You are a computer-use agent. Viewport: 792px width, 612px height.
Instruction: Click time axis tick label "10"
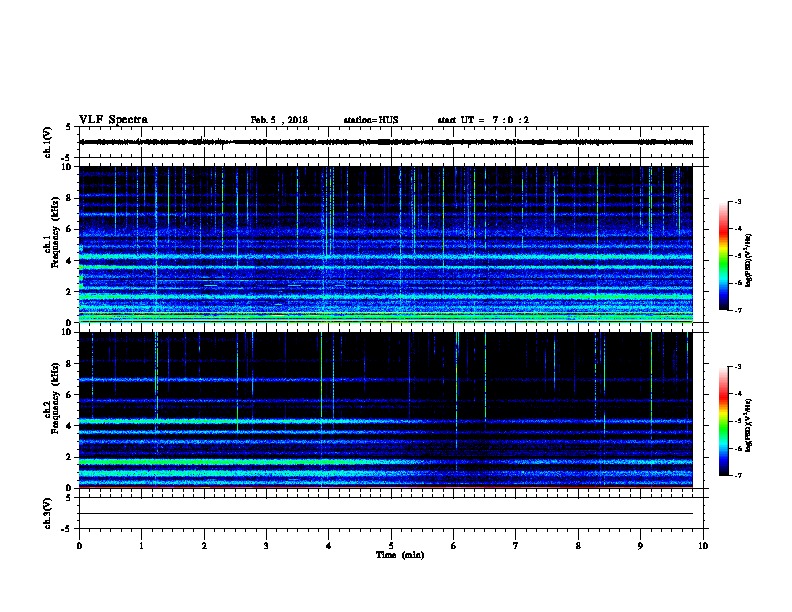pyautogui.click(x=703, y=546)
